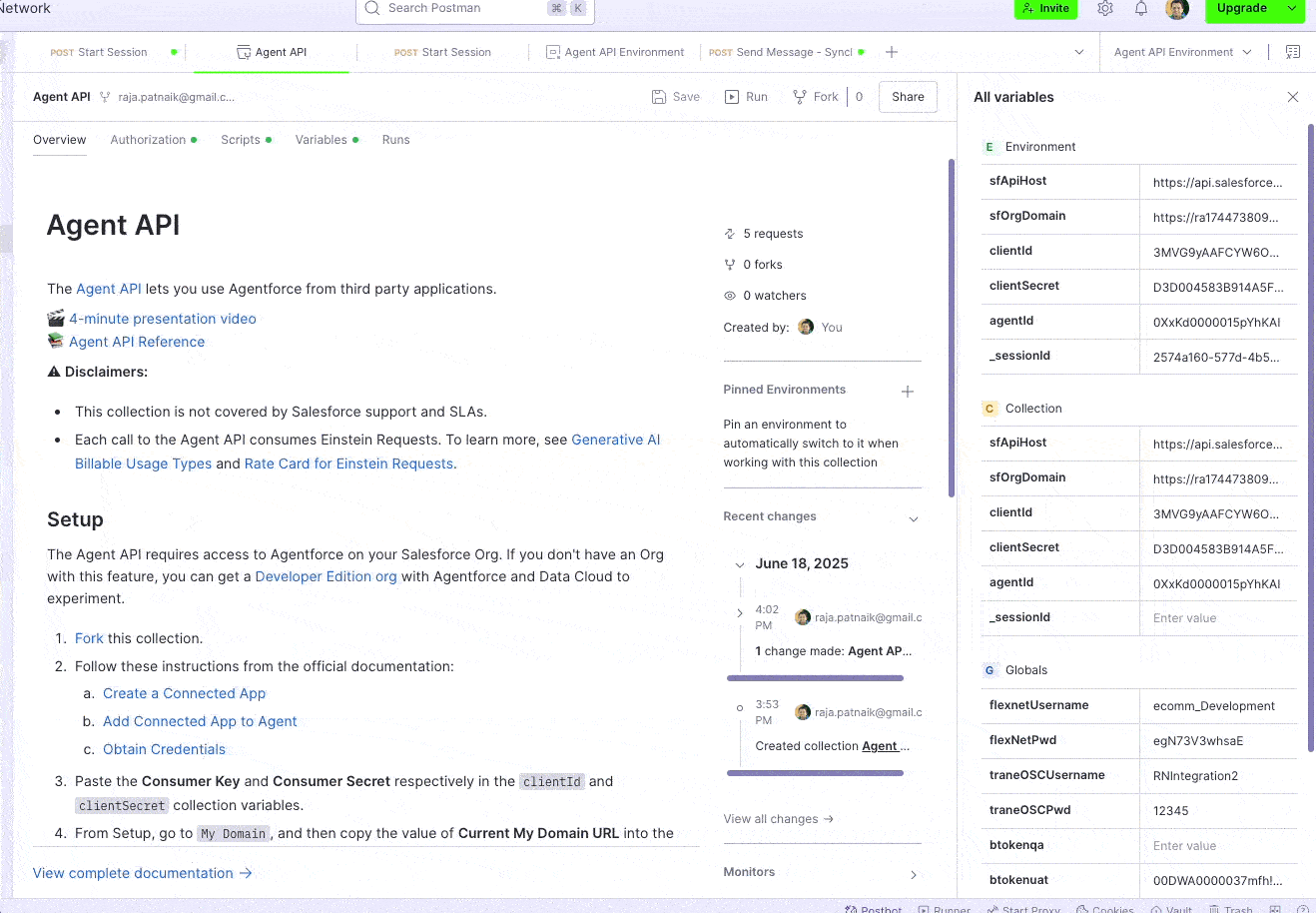Click the Globals scope badge G
The image size is (1316, 913).
(989, 670)
